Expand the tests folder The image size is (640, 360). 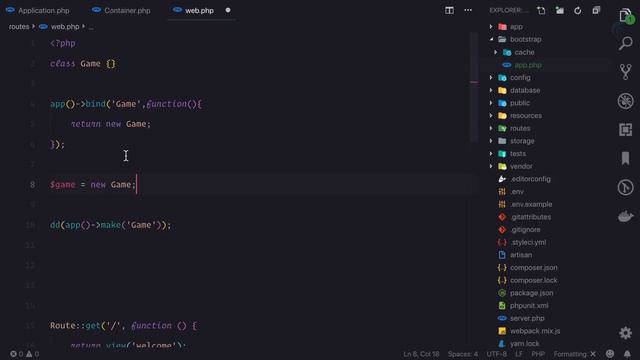tap(518, 153)
